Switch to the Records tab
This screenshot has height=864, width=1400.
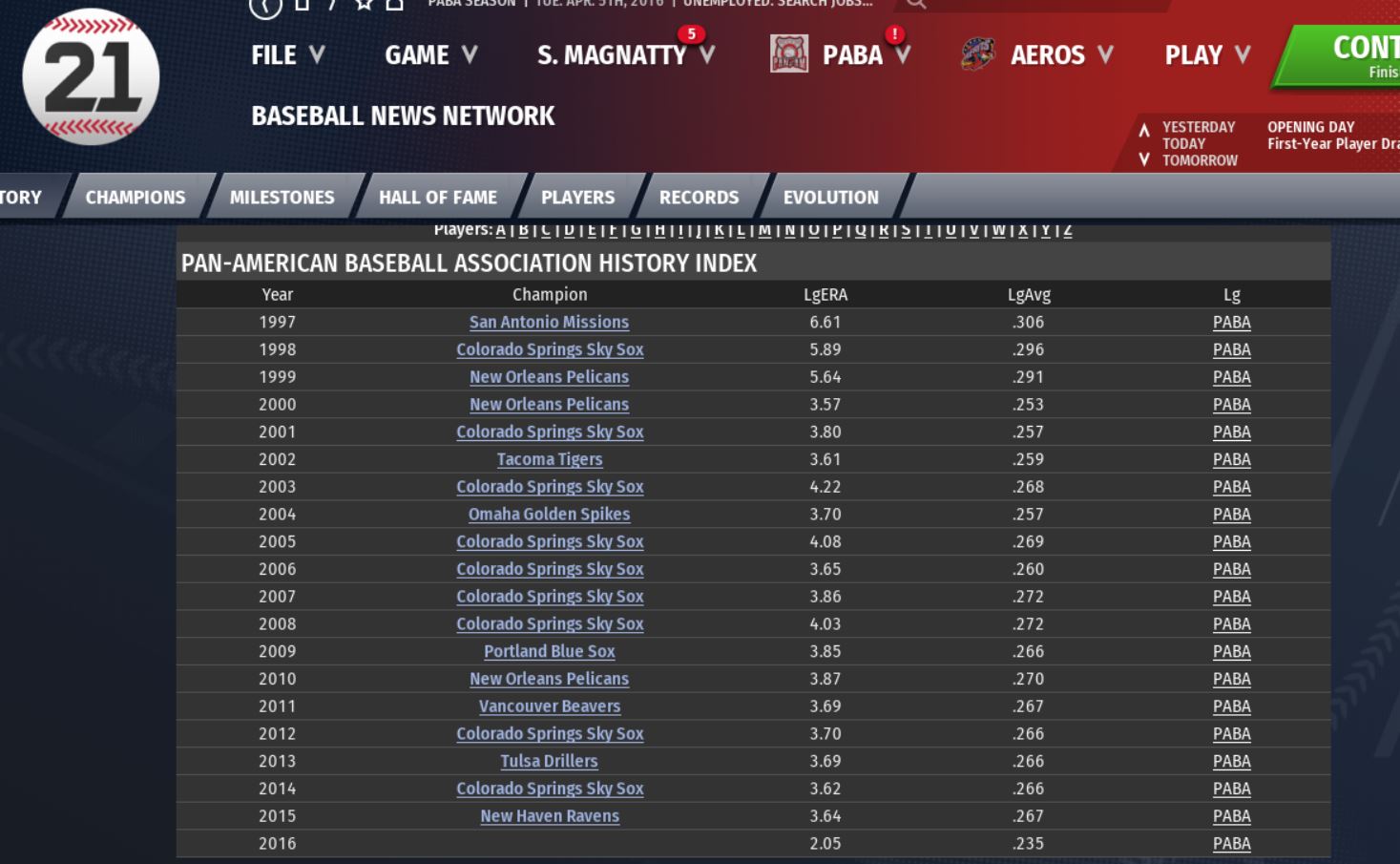coord(700,198)
